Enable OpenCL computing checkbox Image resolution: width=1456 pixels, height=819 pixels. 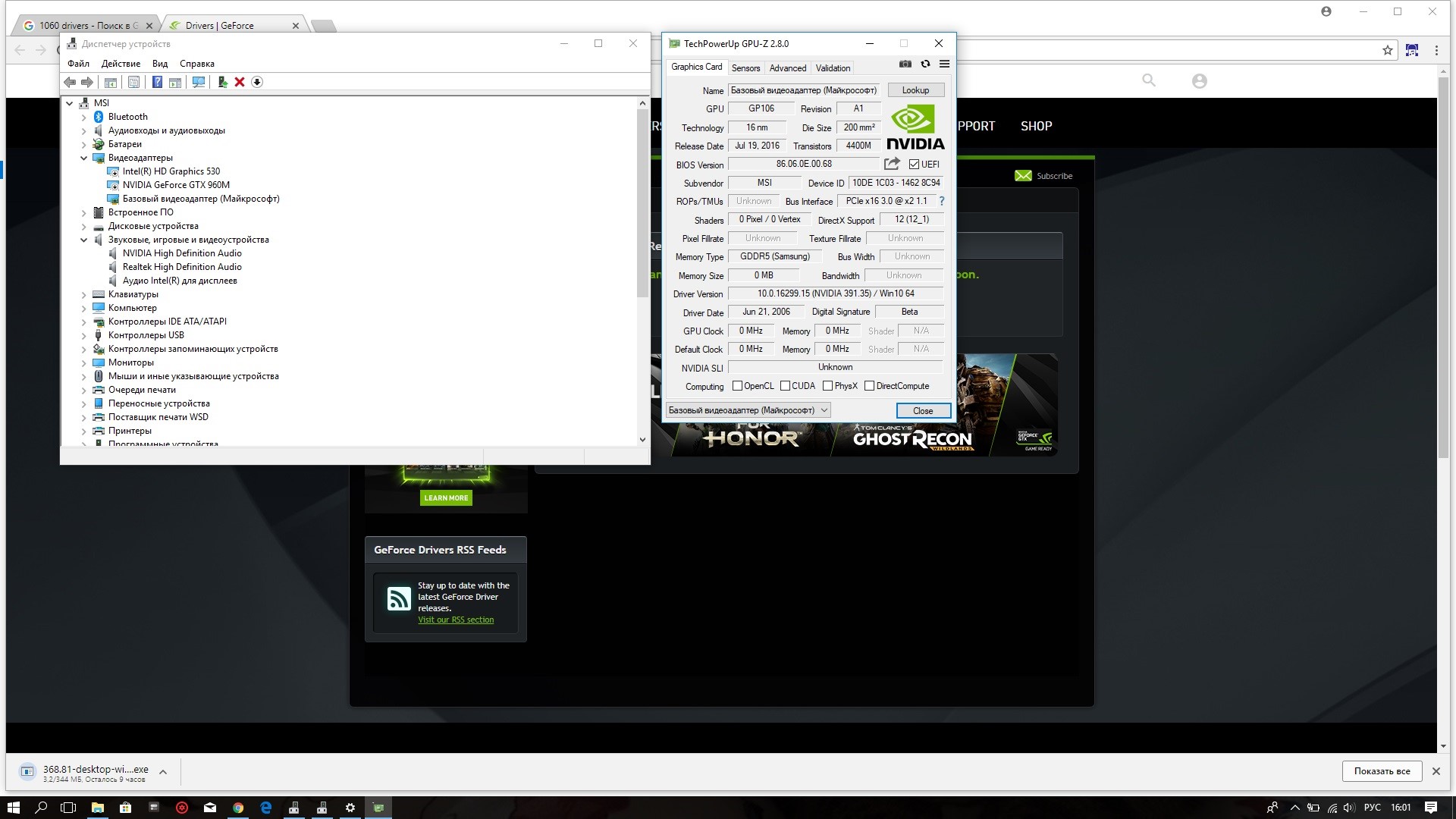click(736, 386)
